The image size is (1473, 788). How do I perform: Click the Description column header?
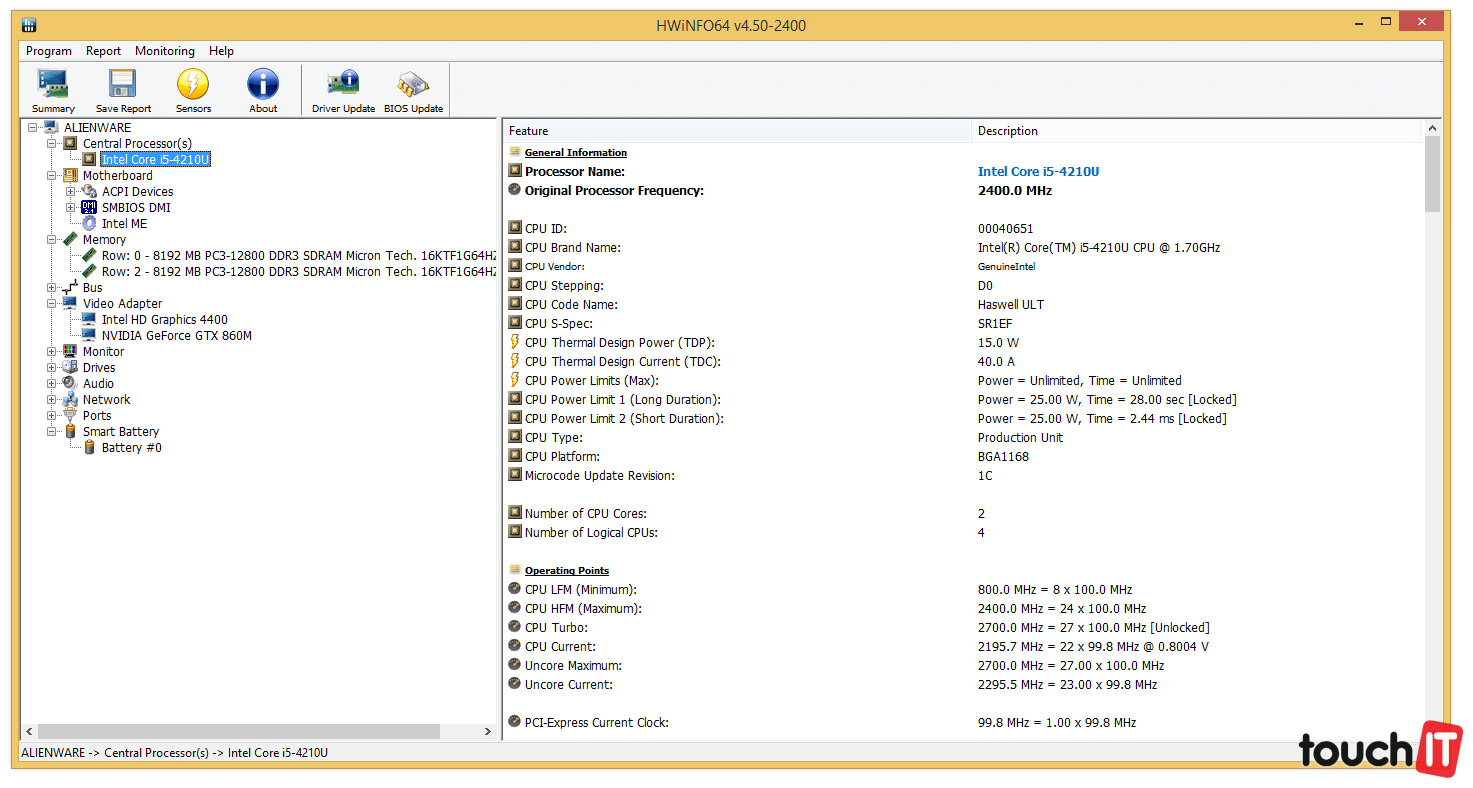click(x=1195, y=131)
